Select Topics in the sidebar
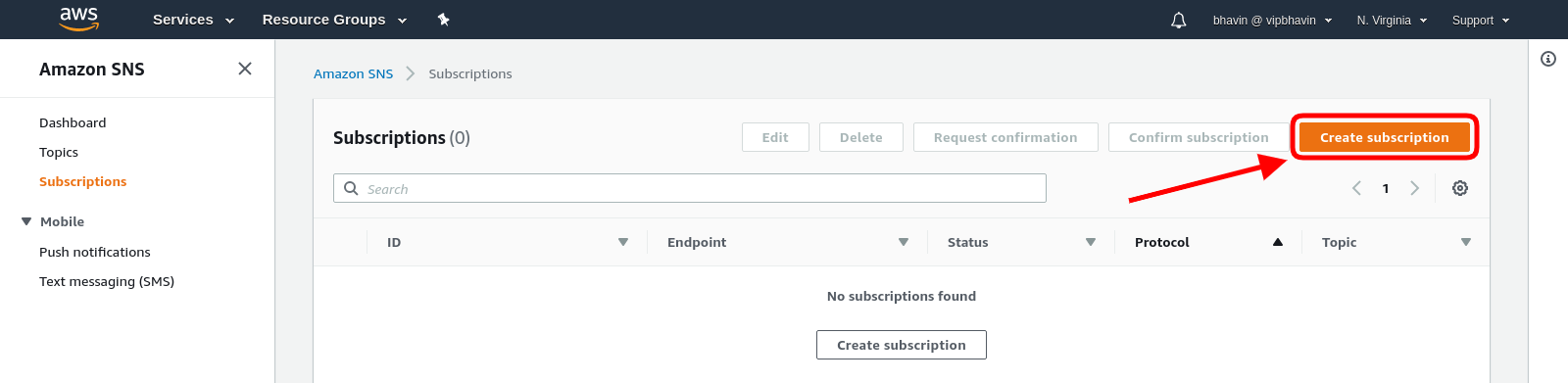This screenshot has width=1568, height=383. pyautogui.click(x=59, y=152)
